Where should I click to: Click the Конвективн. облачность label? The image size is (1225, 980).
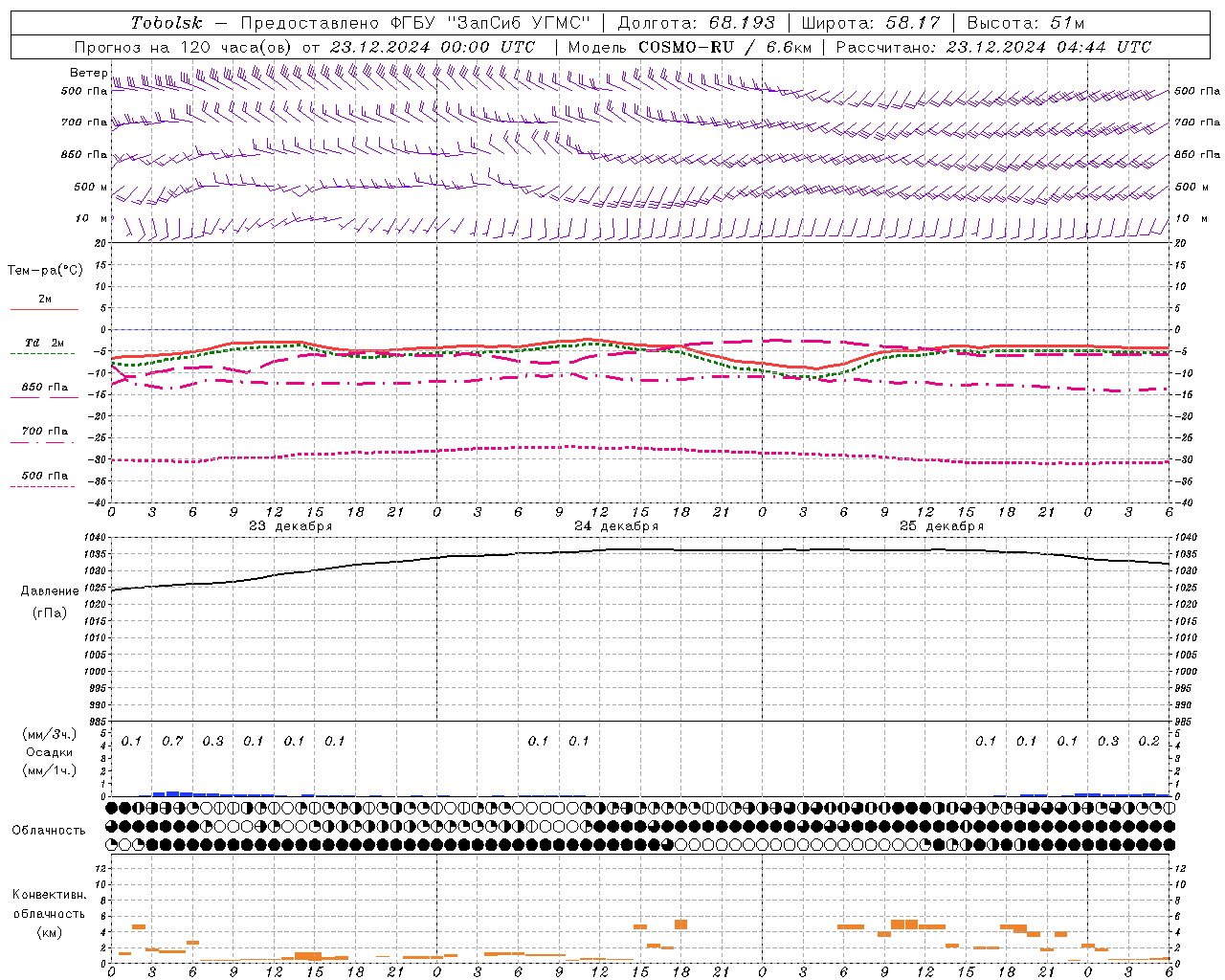pos(49,904)
